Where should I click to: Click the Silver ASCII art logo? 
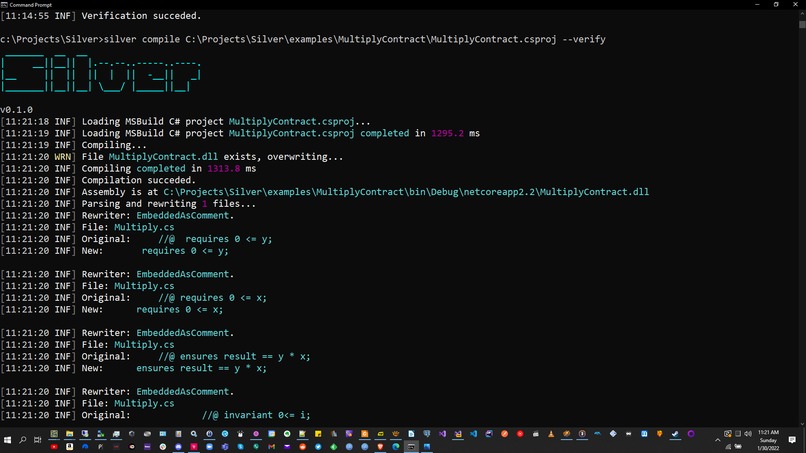pyautogui.click(x=101, y=73)
